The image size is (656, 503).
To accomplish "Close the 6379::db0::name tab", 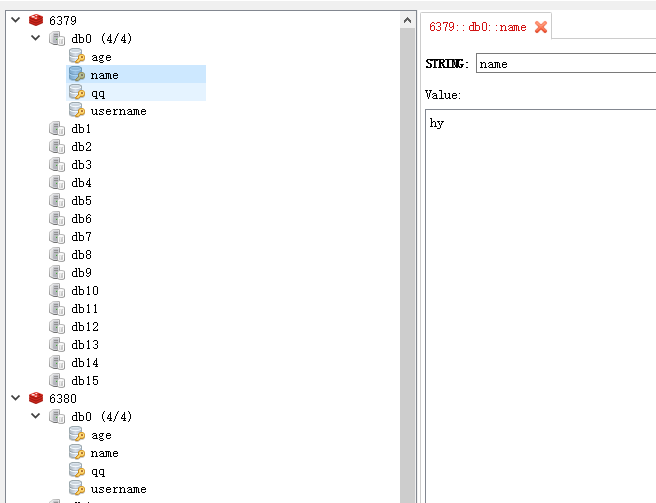I will pyautogui.click(x=541, y=27).
